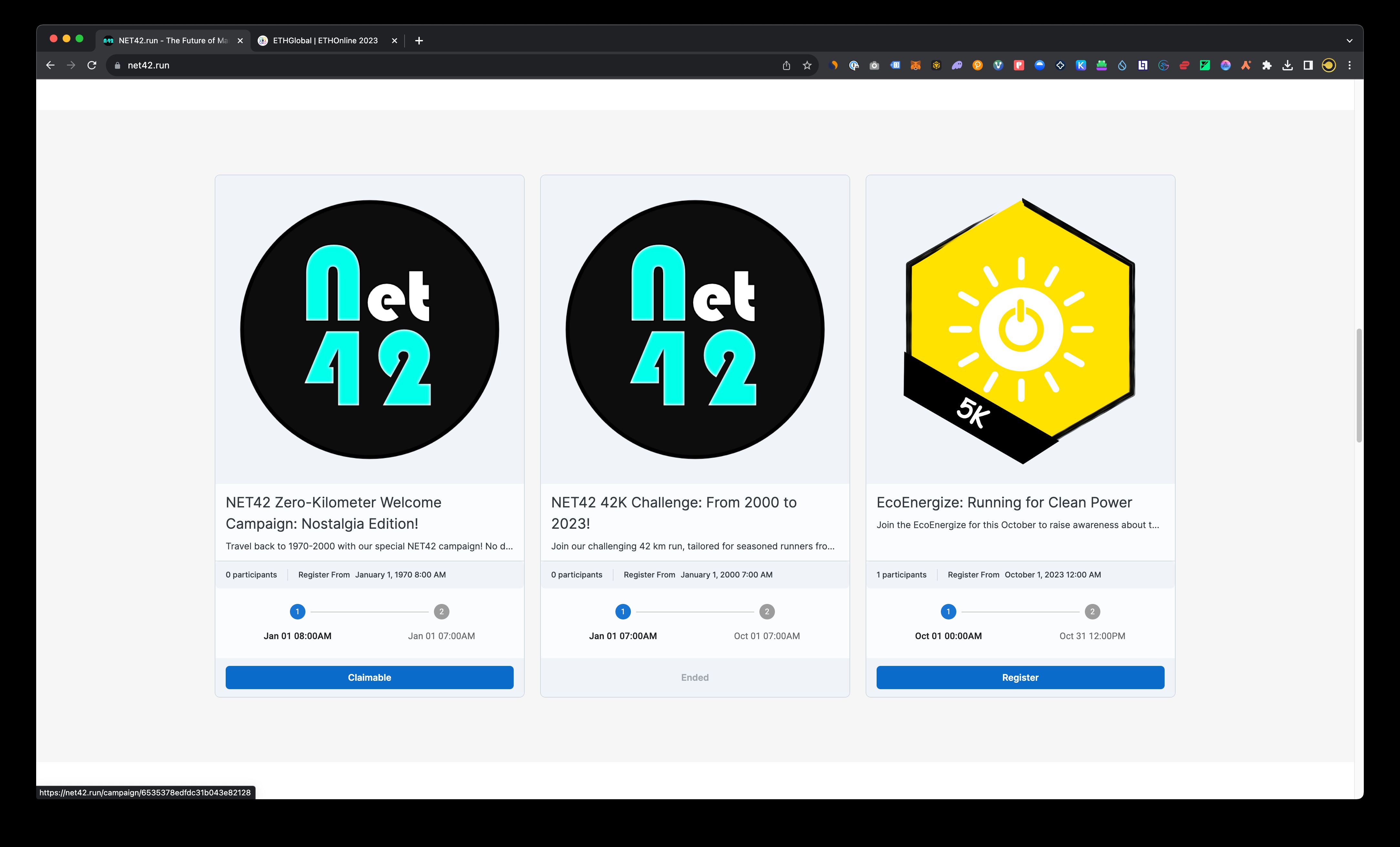
Task: Open the green frog extension
Action: [x=1101, y=65]
